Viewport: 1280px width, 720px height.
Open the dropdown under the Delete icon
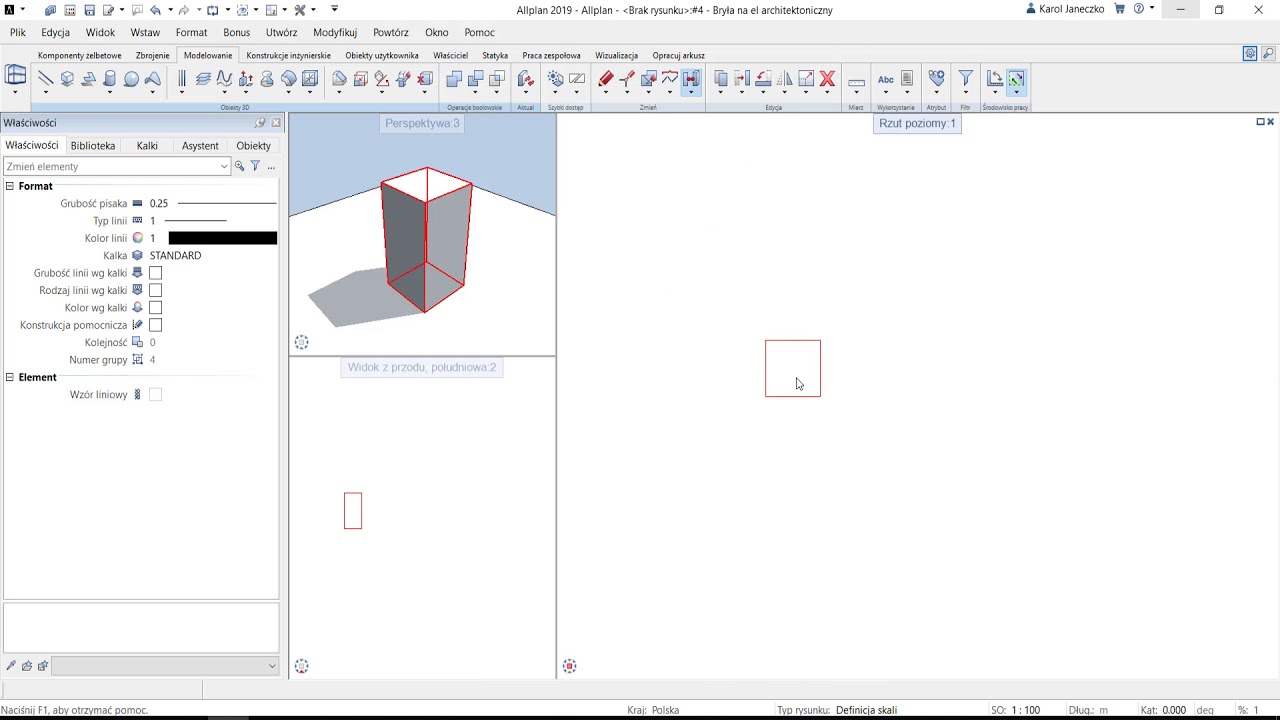pyautogui.click(x=827, y=93)
